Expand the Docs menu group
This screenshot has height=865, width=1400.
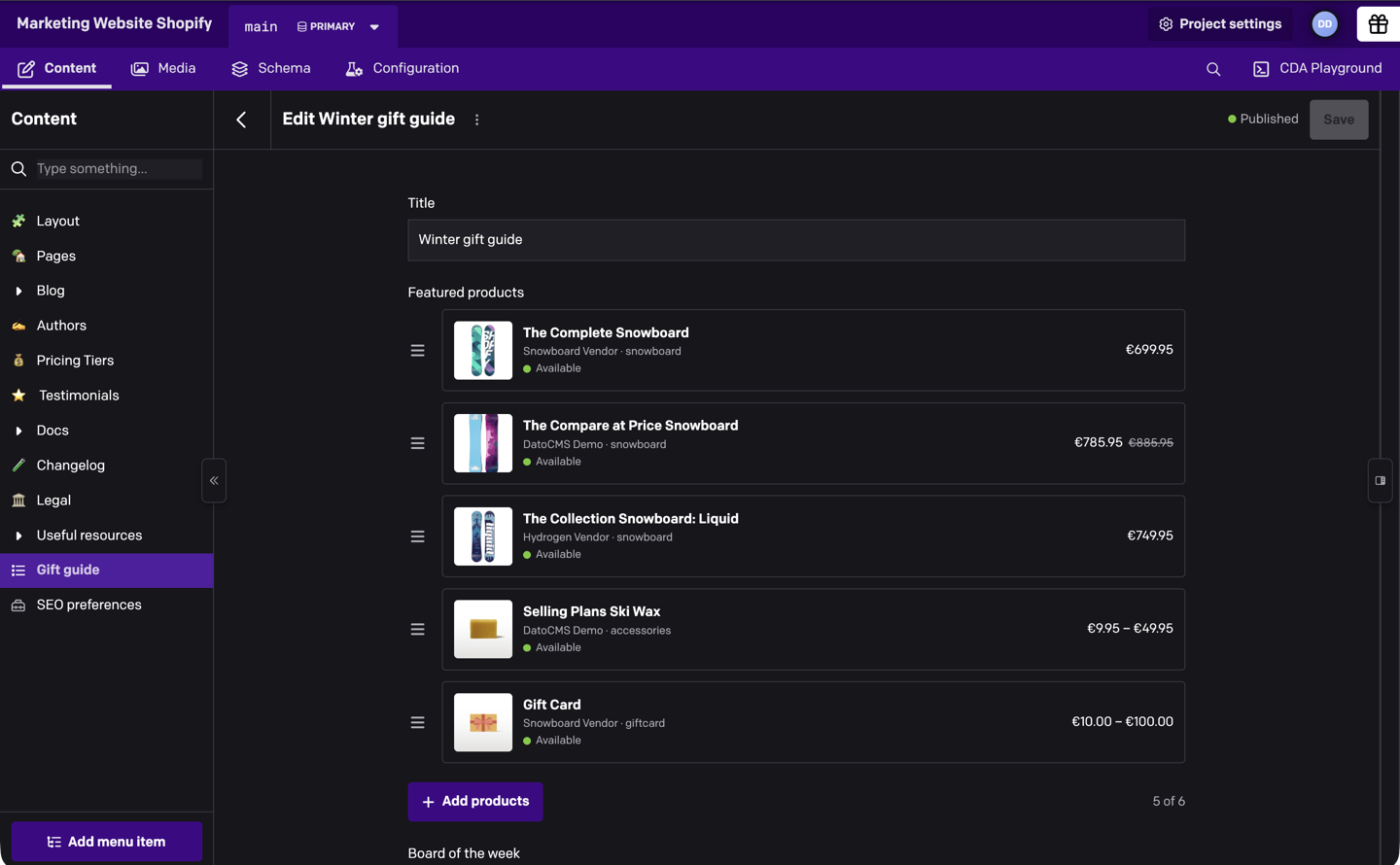tap(18, 431)
